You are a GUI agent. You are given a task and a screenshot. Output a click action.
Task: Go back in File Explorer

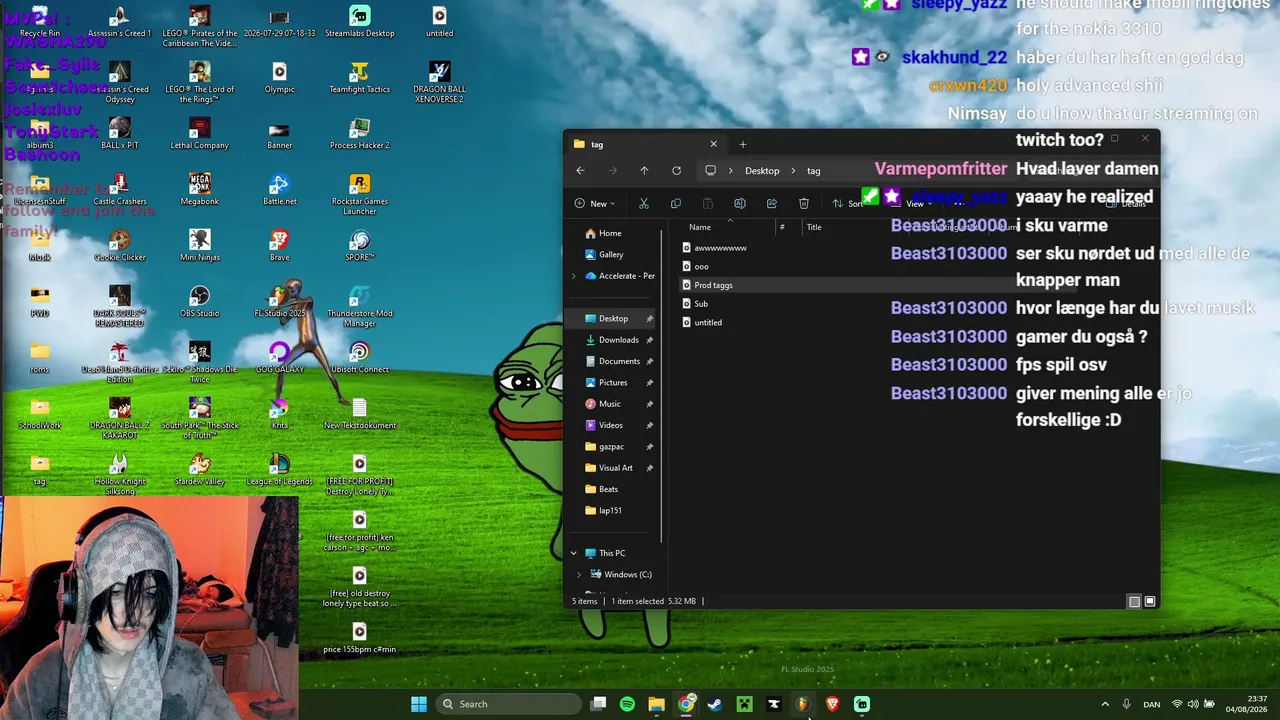point(580,171)
